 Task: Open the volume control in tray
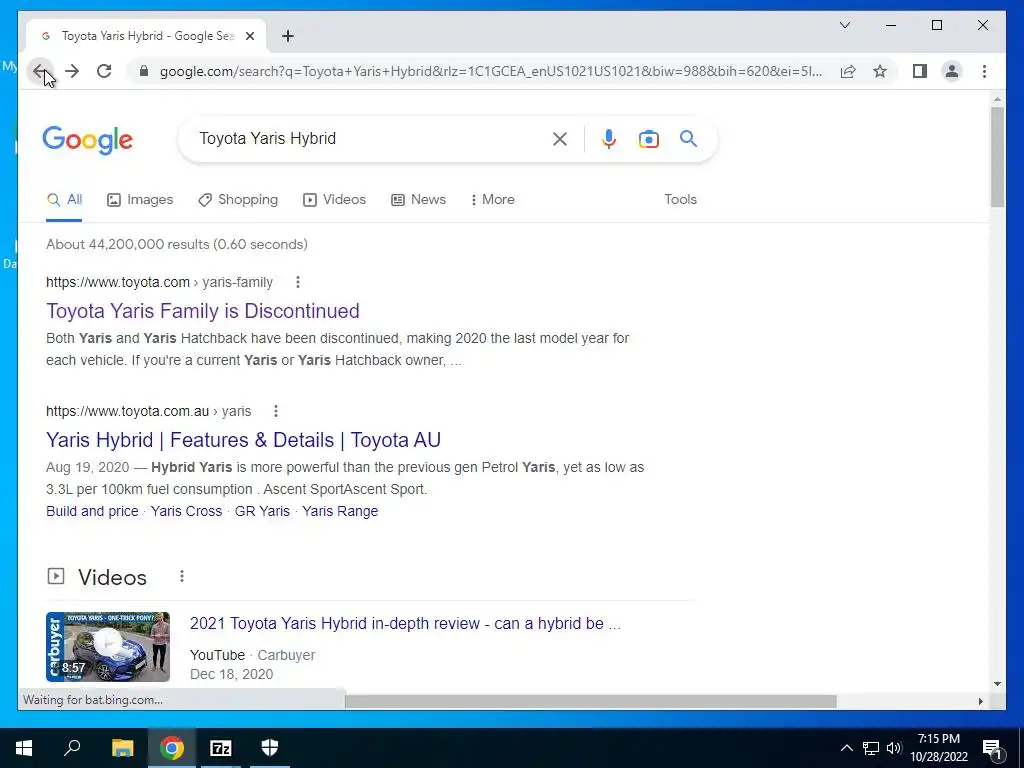pos(894,748)
